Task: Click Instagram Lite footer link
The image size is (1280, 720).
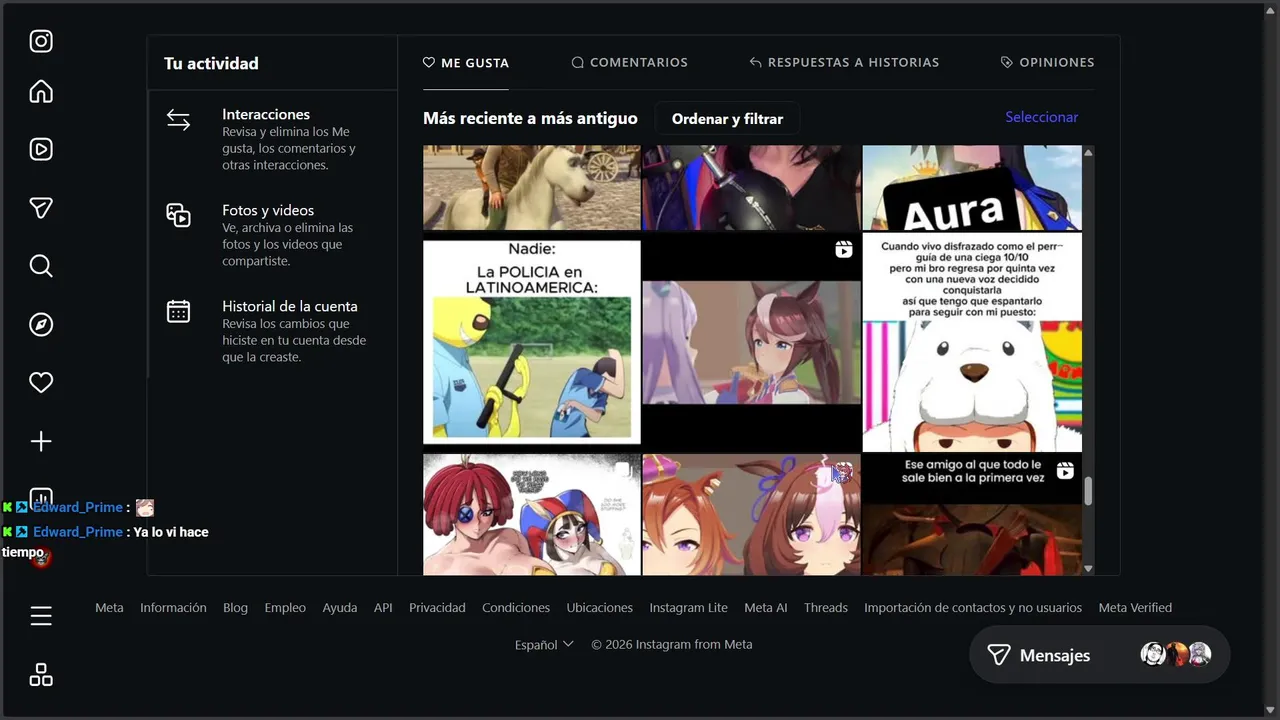Action: [x=688, y=607]
